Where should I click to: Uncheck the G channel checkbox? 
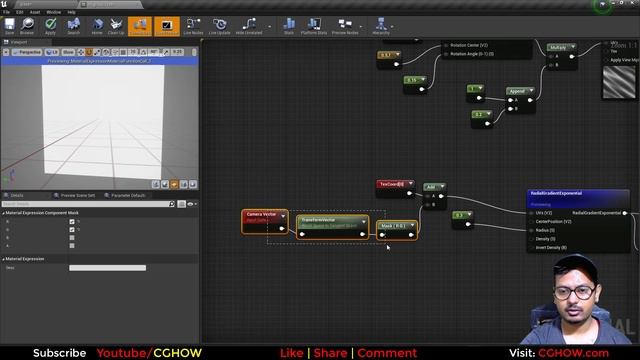coord(72,230)
